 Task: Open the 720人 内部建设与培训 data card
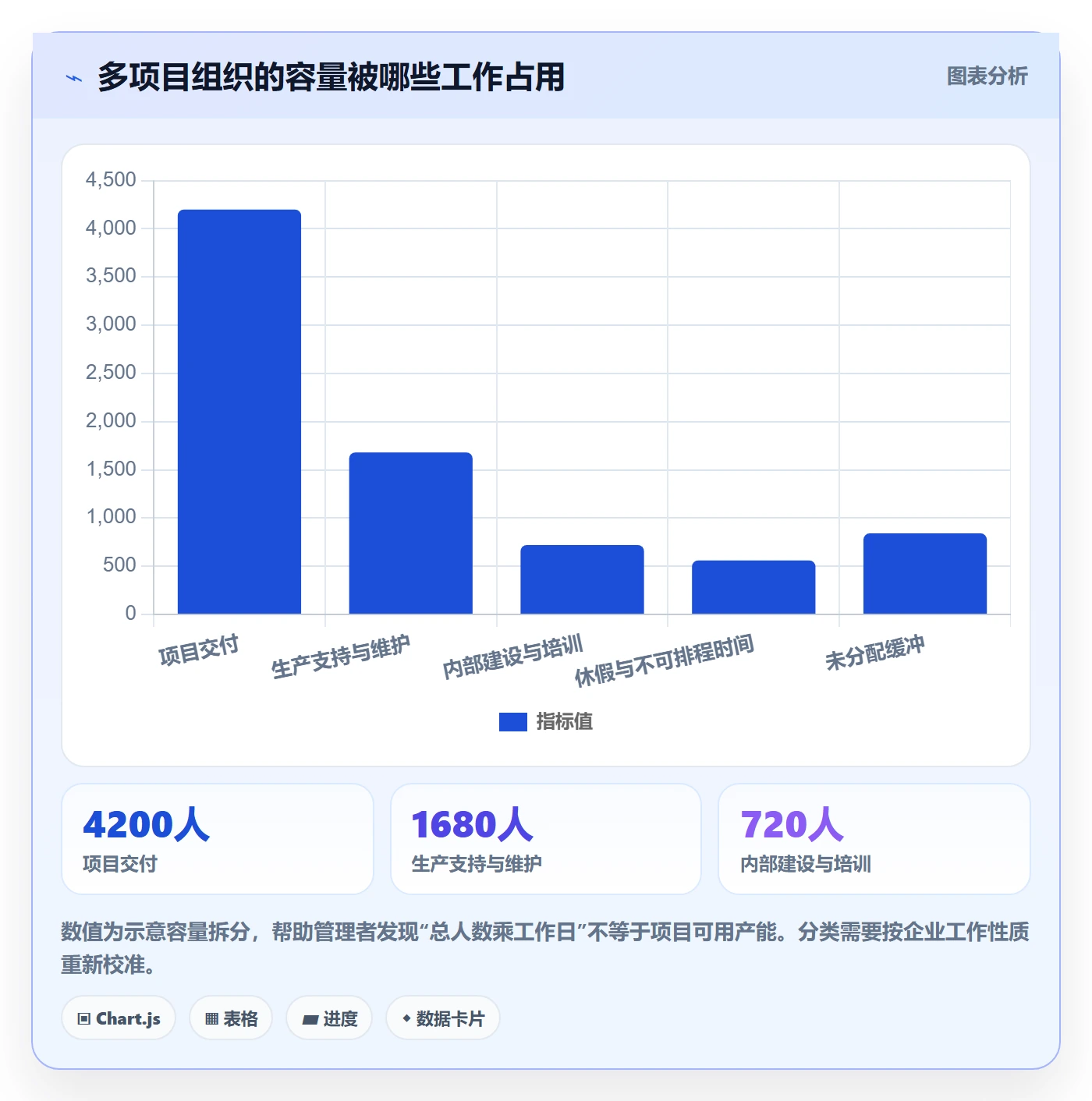(874, 839)
